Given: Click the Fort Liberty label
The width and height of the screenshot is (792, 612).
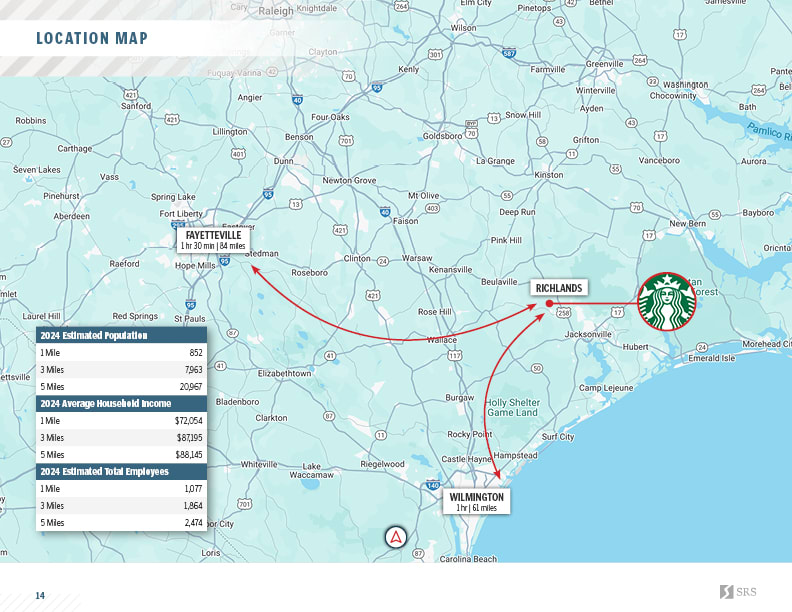Looking at the screenshot, I should pyautogui.click(x=181, y=214).
